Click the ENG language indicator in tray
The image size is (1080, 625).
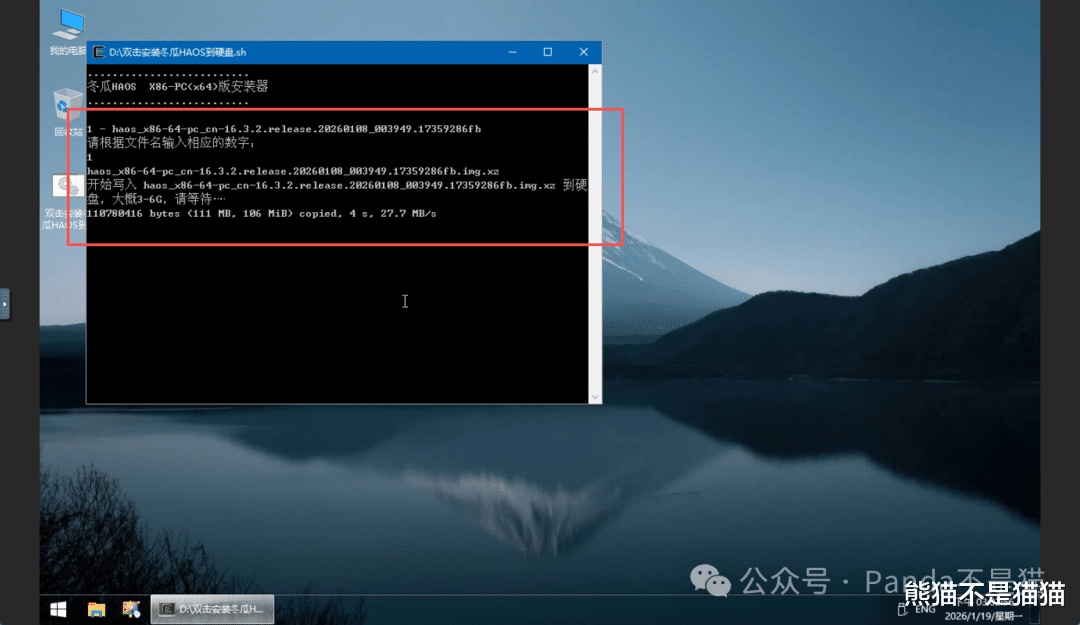click(925, 609)
